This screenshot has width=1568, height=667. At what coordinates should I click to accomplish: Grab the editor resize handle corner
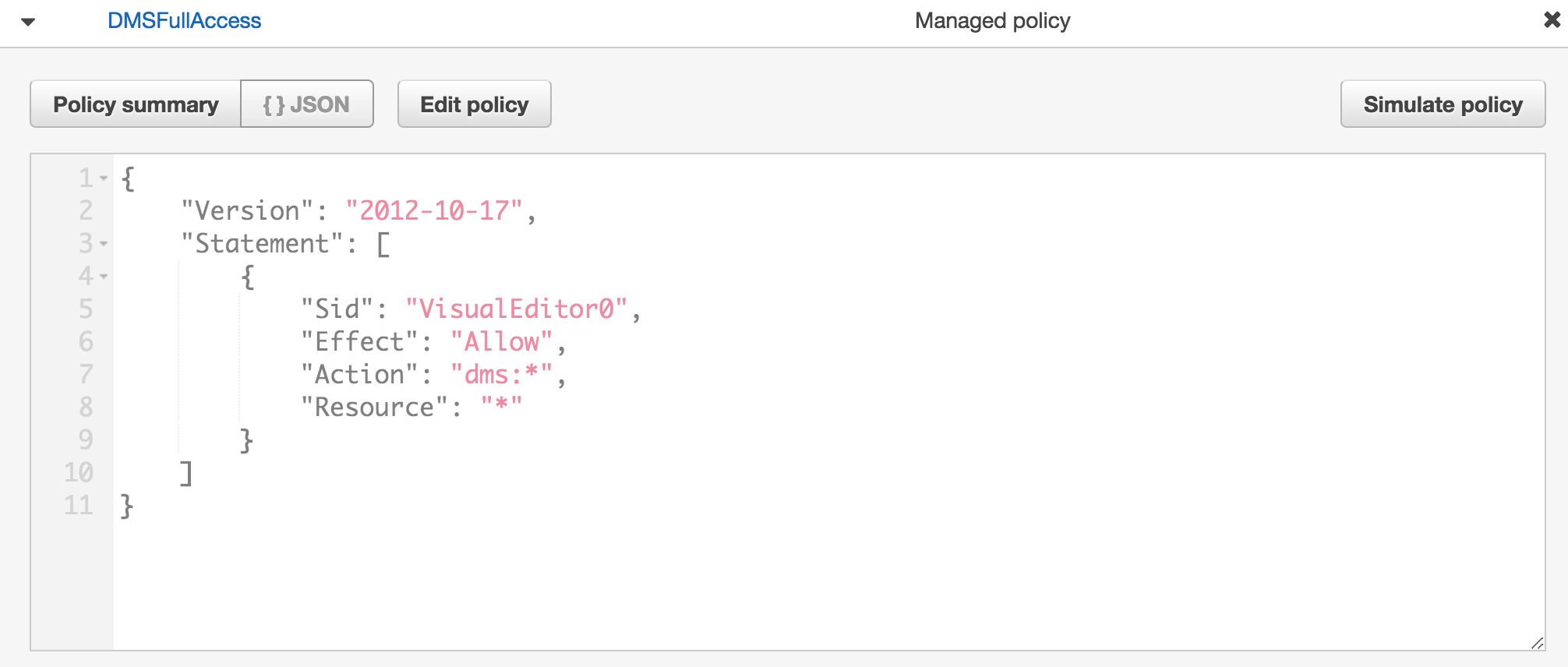tap(1537, 643)
